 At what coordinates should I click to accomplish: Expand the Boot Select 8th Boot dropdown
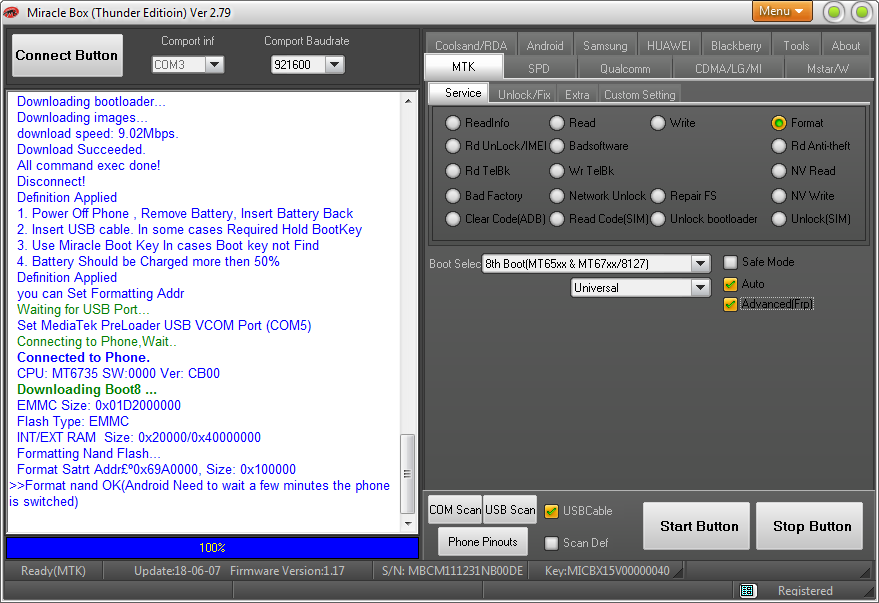point(700,263)
